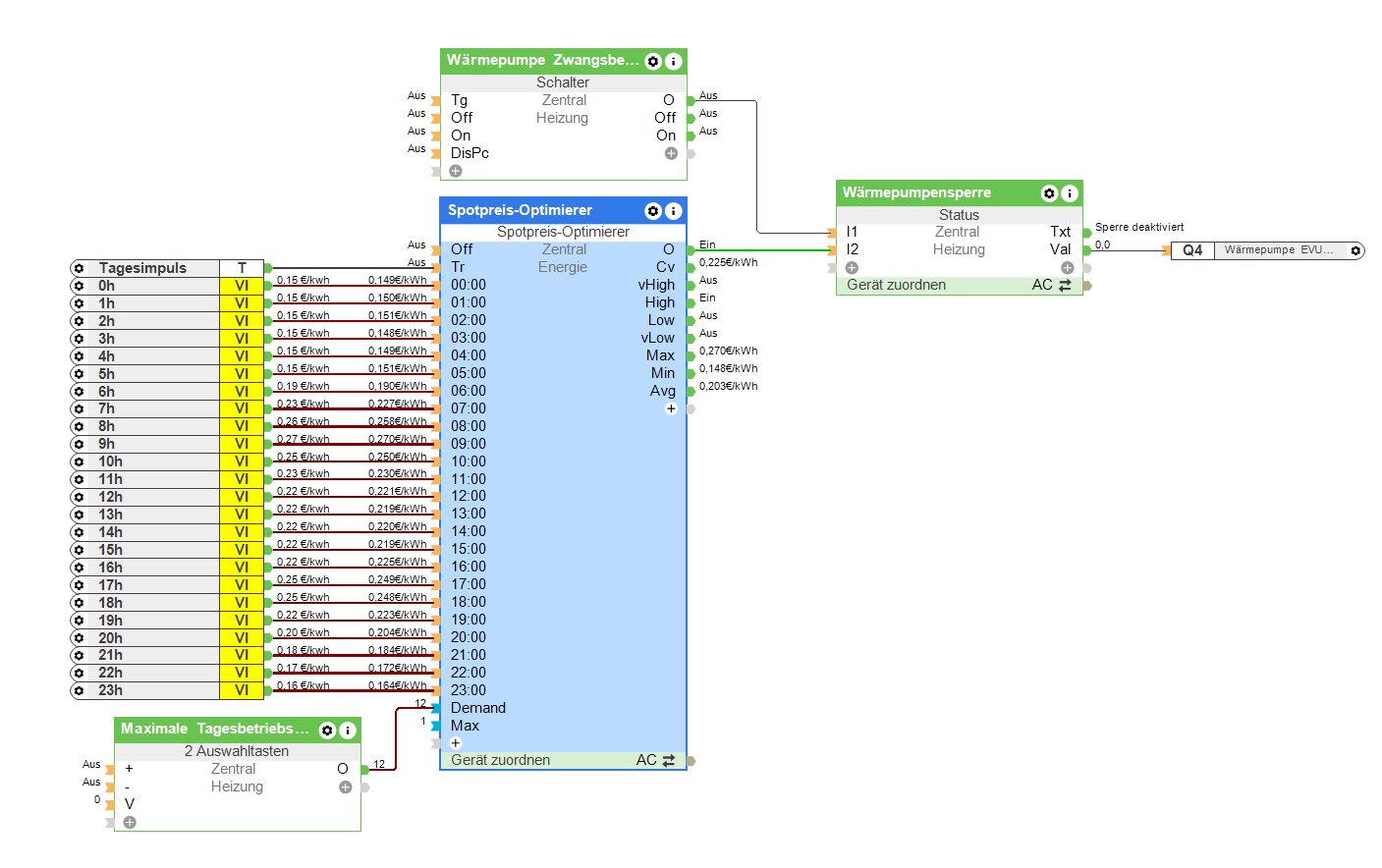Click Gerät zuordnen on the Spotpreis-Optimierer block

pyautogui.click(x=500, y=760)
